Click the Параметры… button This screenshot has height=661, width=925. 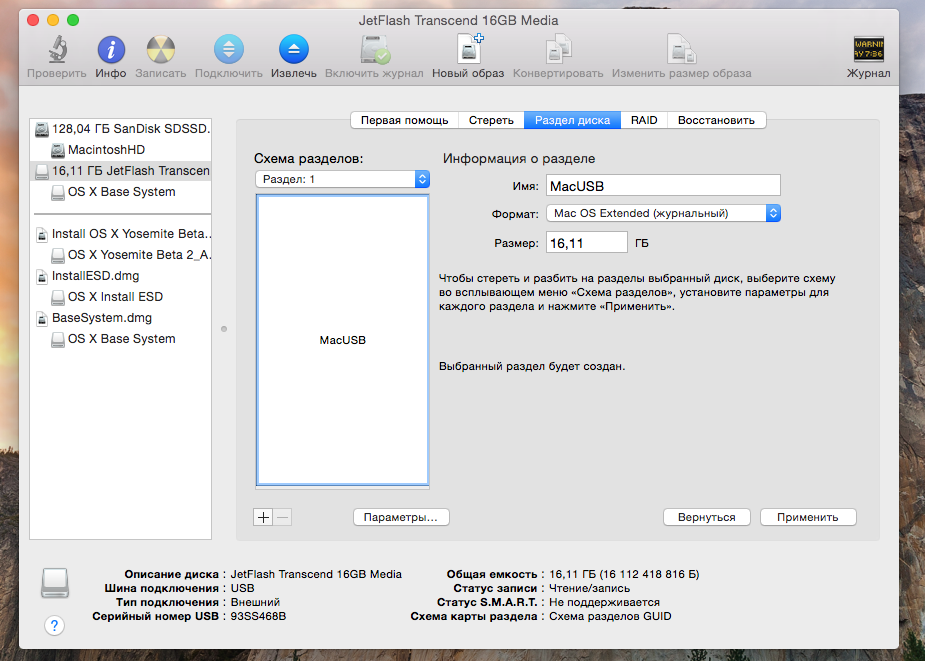(x=401, y=517)
